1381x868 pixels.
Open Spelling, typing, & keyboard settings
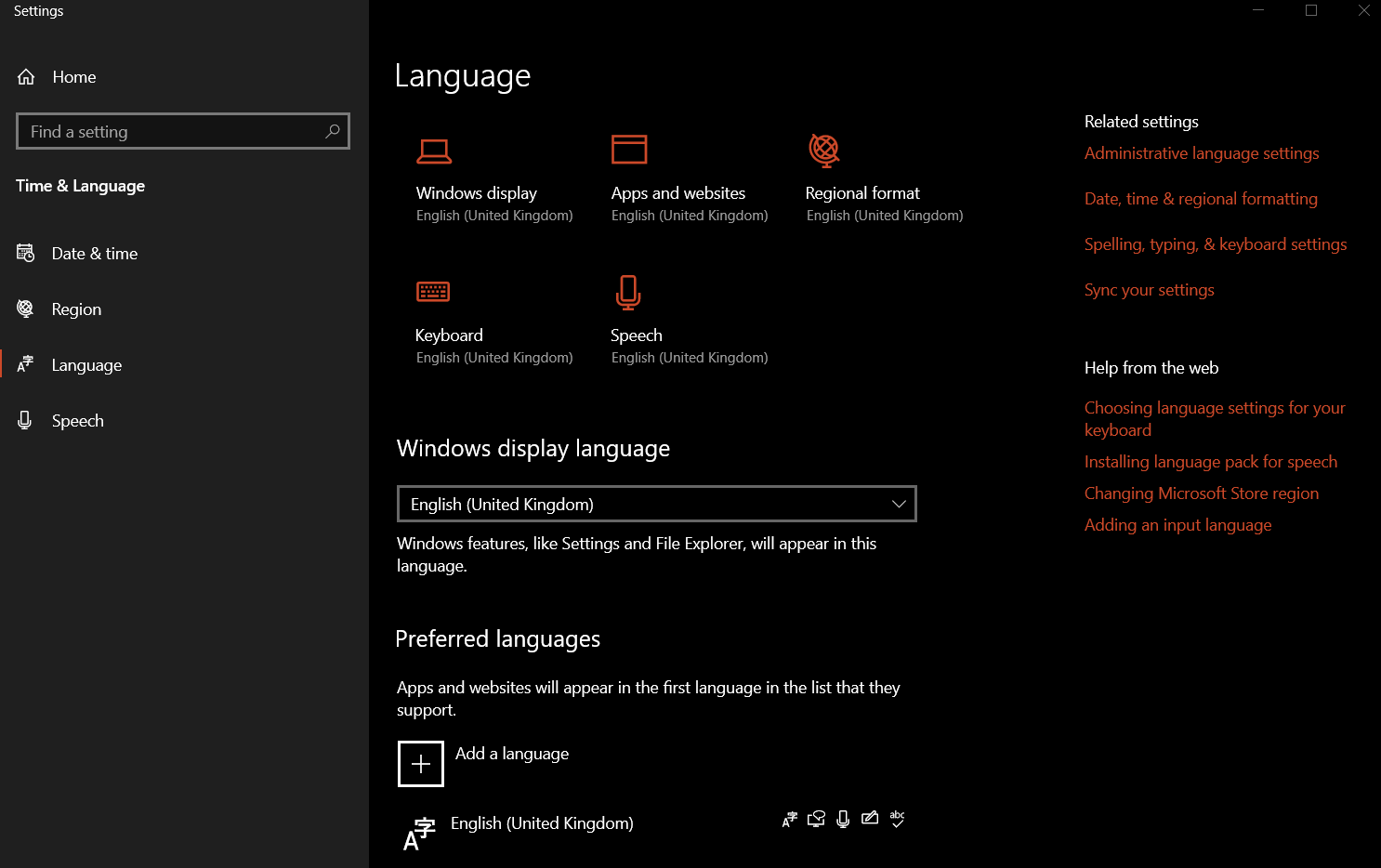pyautogui.click(x=1215, y=244)
